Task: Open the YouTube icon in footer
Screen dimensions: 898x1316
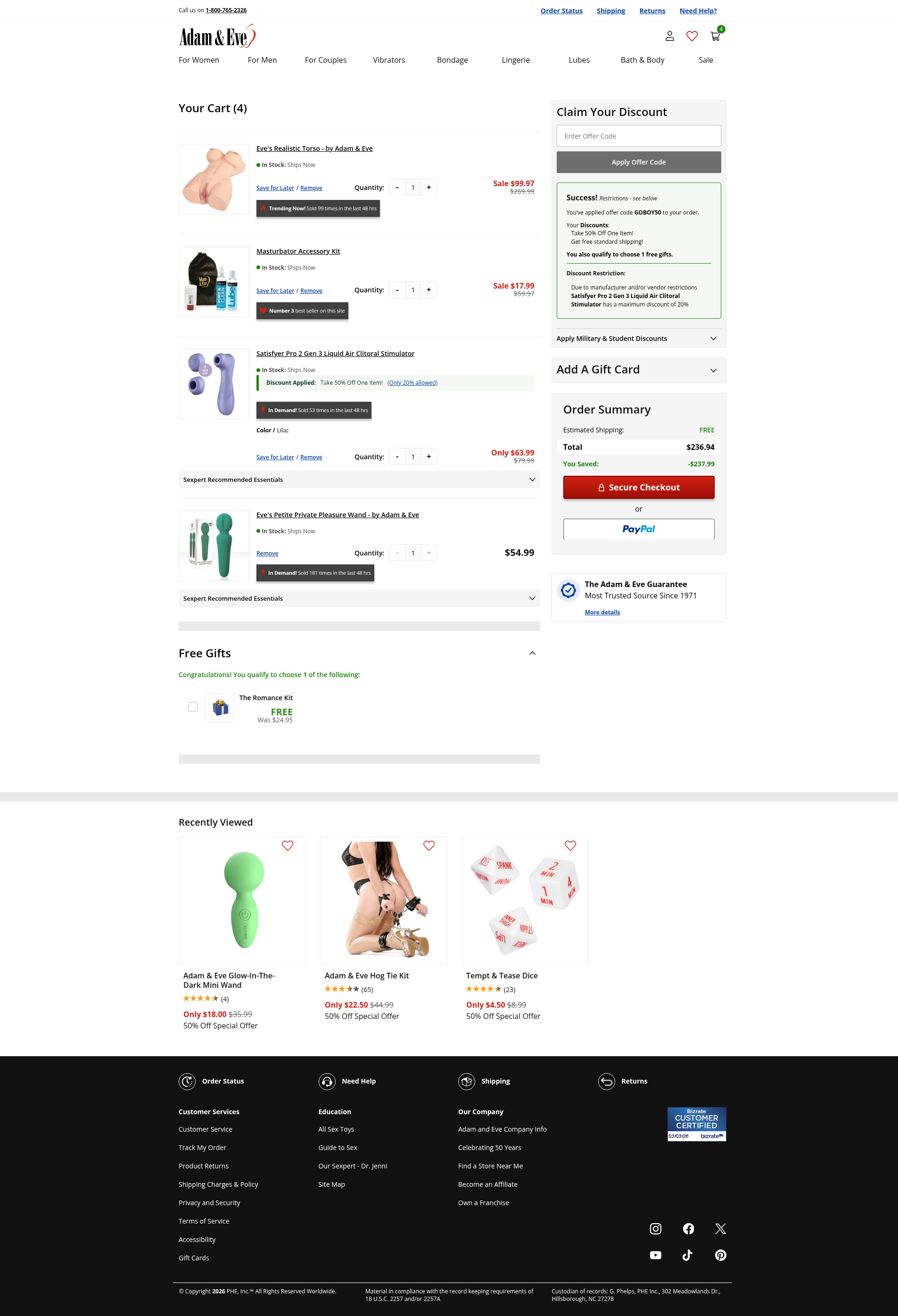Action: 656,1255
